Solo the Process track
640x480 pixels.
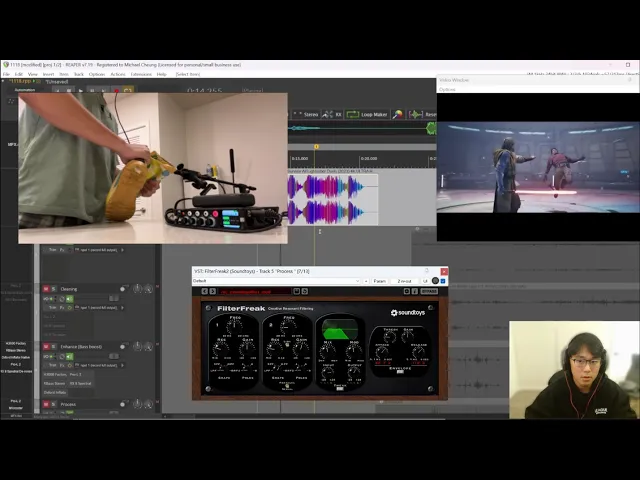(53, 404)
